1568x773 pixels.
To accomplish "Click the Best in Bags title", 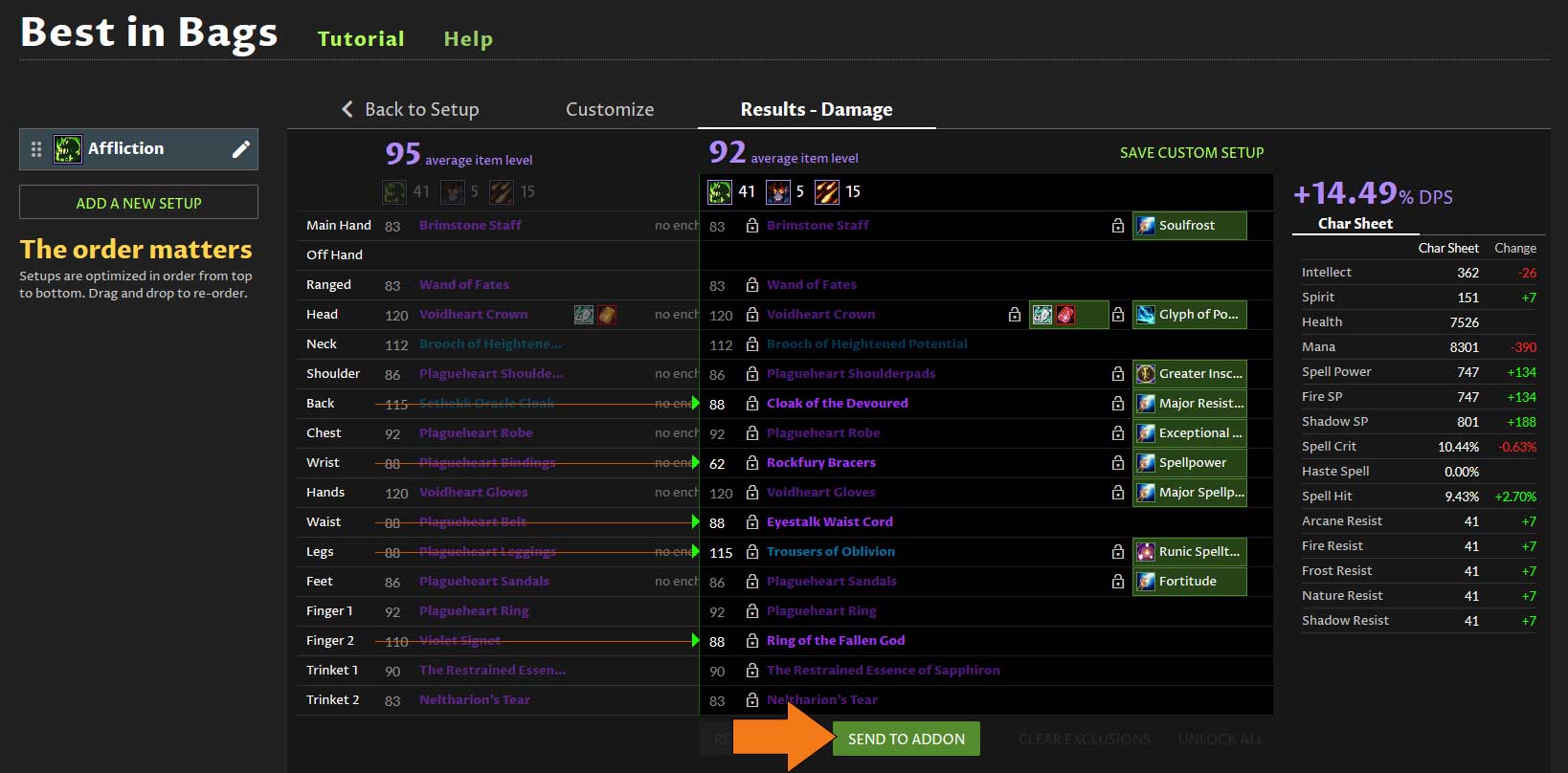I will (x=149, y=33).
